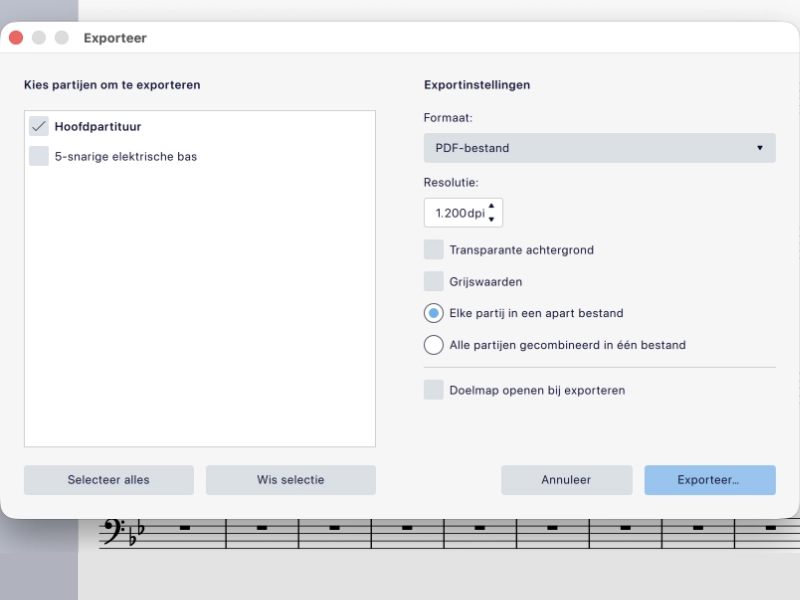Click Wis selectie button

291,480
